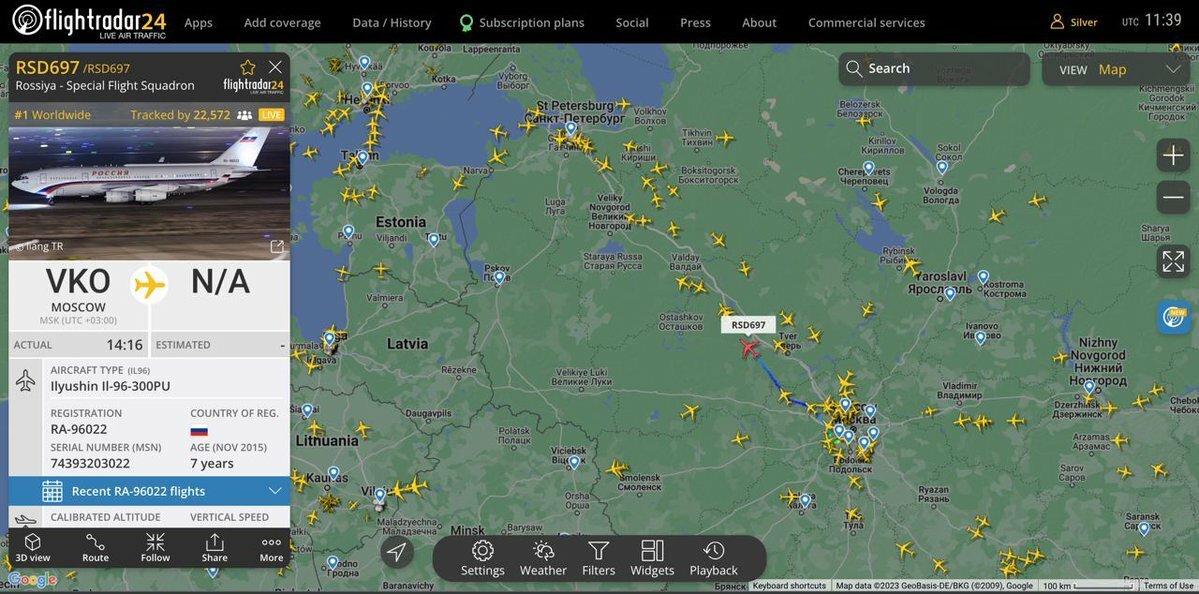Click the Ilyushin Il-96-300PU aircraft type
This screenshot has width=1199, height=594.
[x=110, y=386]
